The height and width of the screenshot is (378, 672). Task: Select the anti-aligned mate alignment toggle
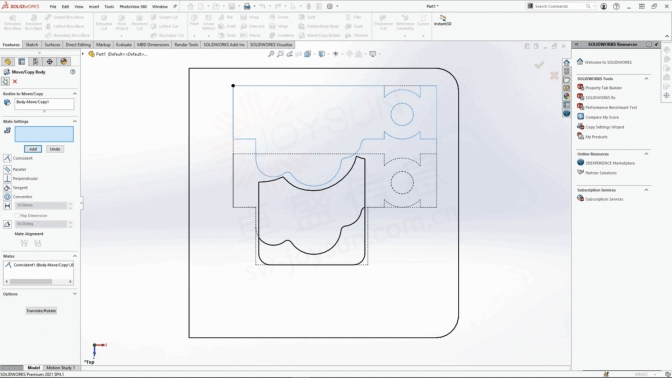[38, 243]
